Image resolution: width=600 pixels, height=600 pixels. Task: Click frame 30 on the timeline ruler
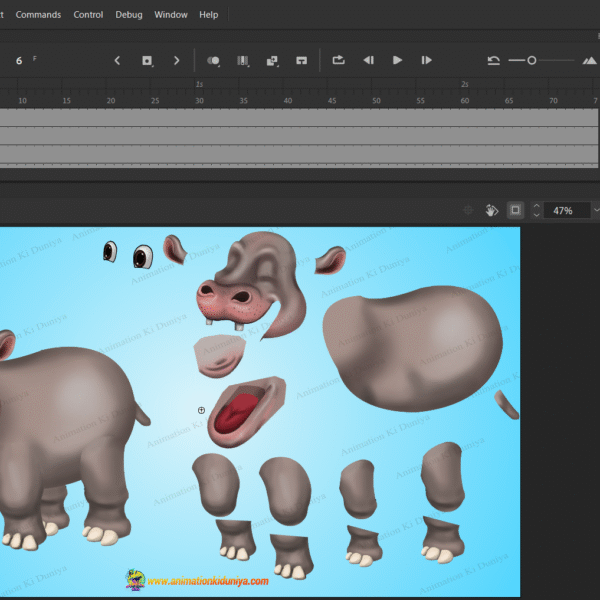point(199,101)
